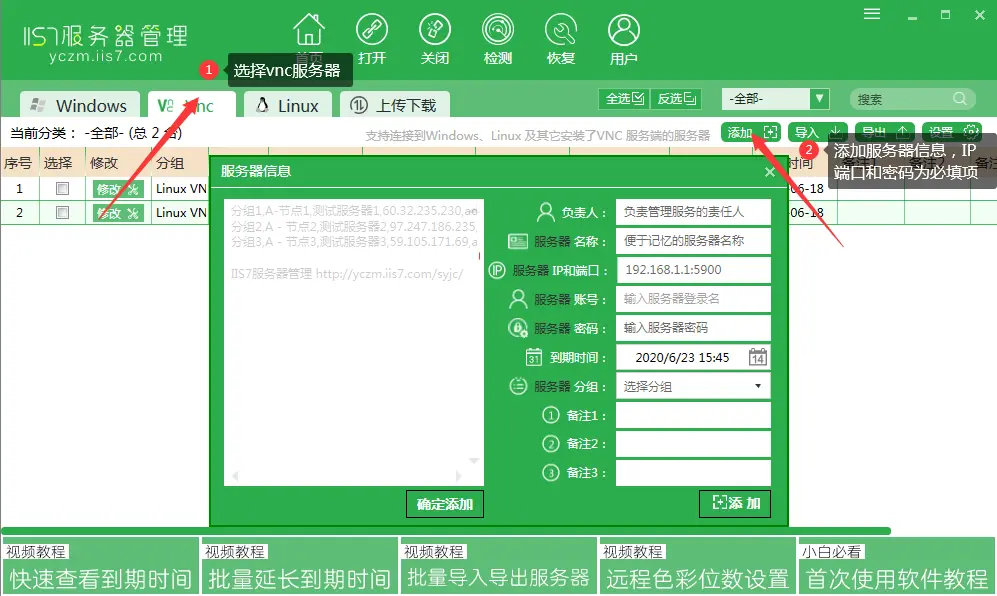Maximize the application window

945,15
